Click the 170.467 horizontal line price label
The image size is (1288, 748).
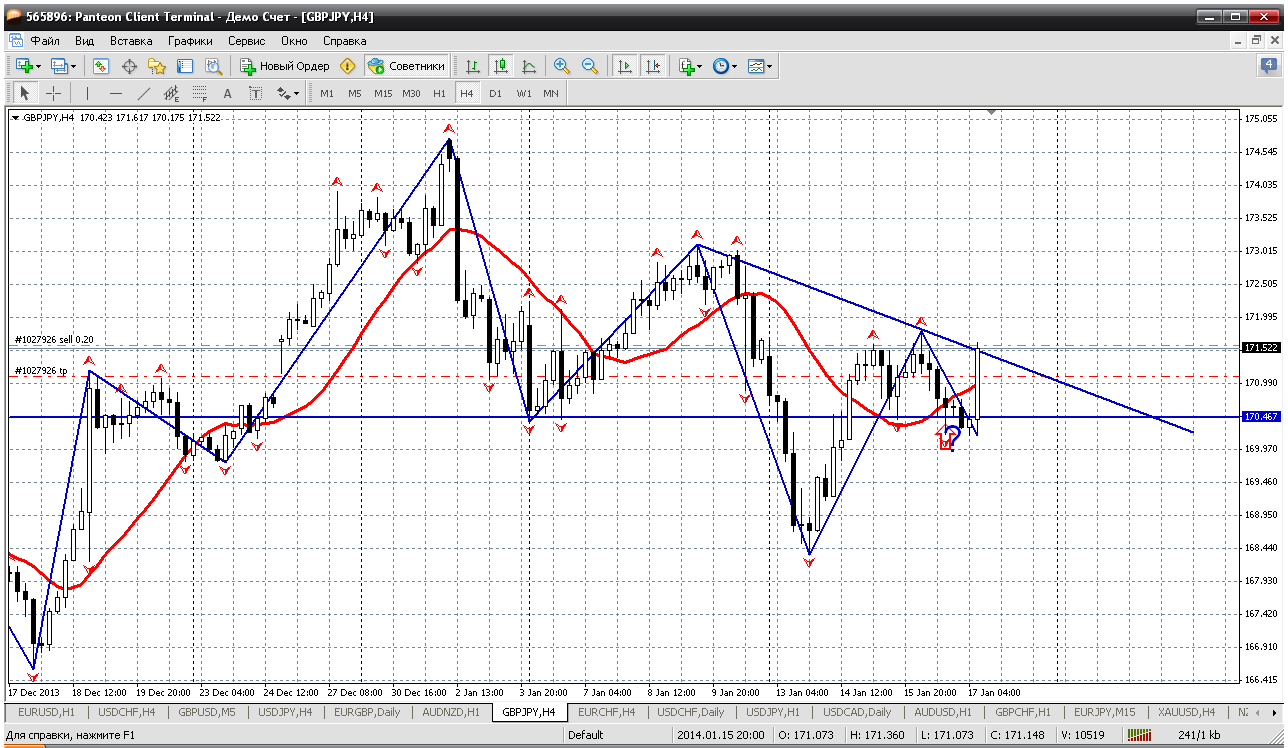(x=1261, y=416)
